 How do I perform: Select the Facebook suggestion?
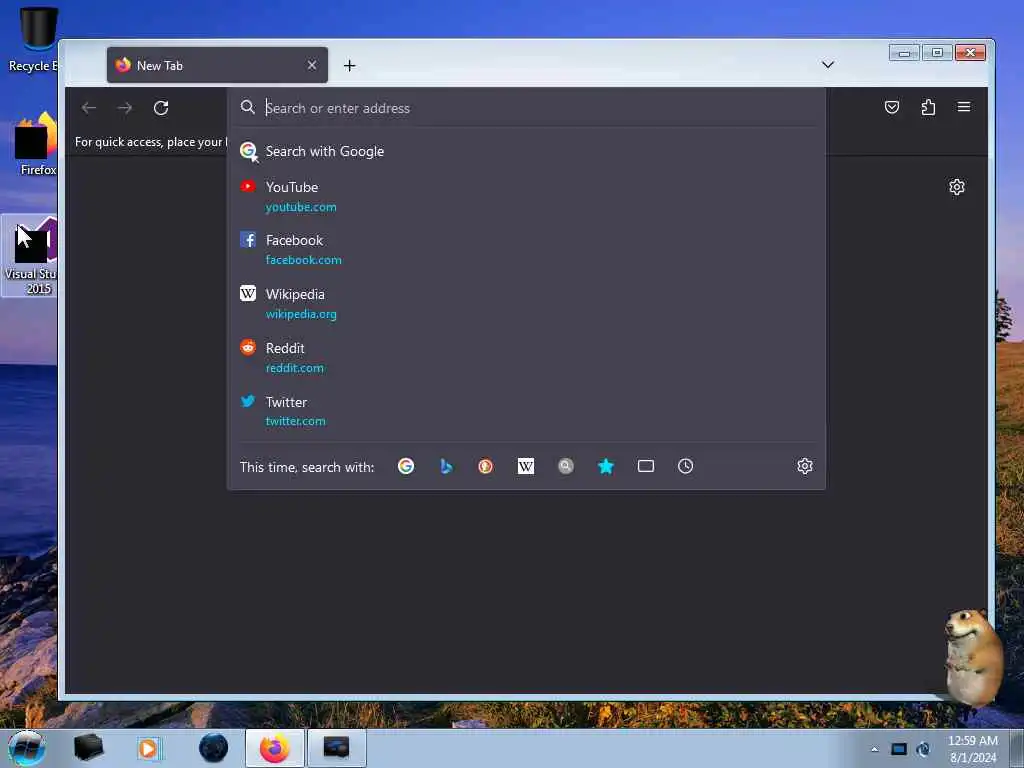click(526, 249)
